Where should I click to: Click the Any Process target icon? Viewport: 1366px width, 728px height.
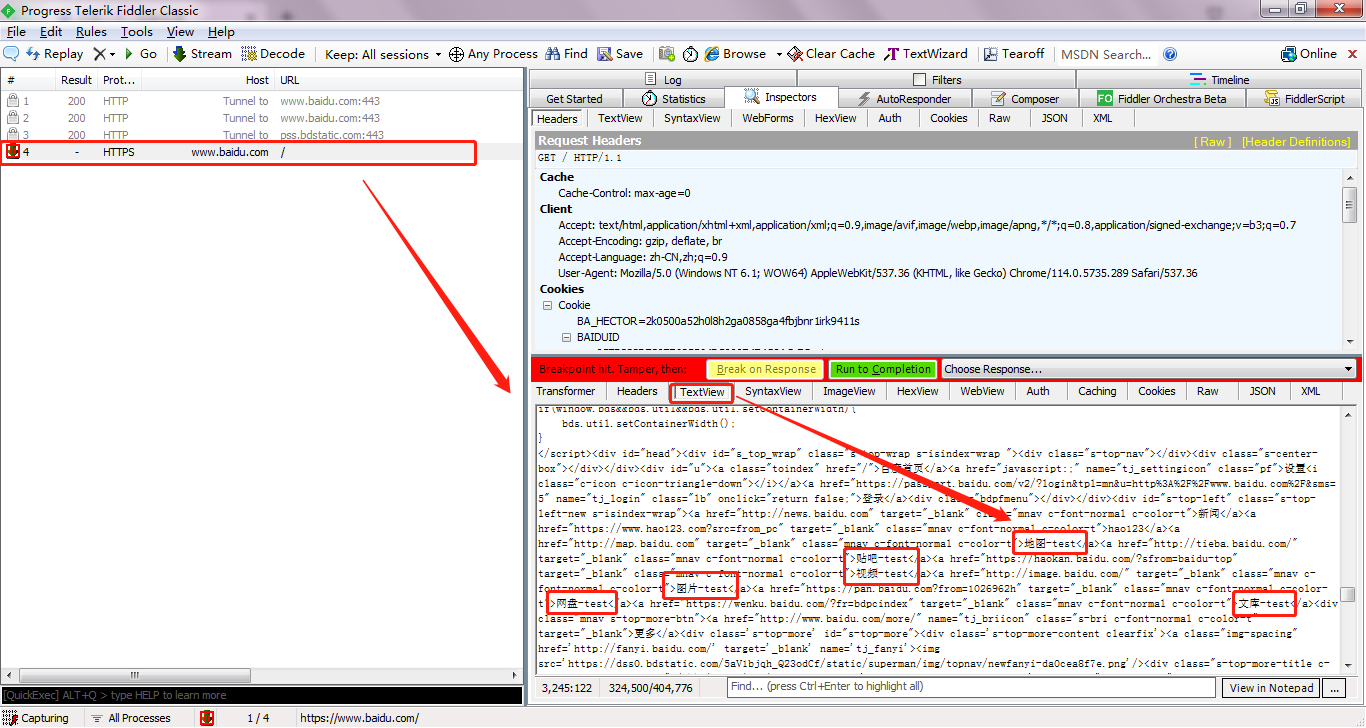tap(456, 54)
